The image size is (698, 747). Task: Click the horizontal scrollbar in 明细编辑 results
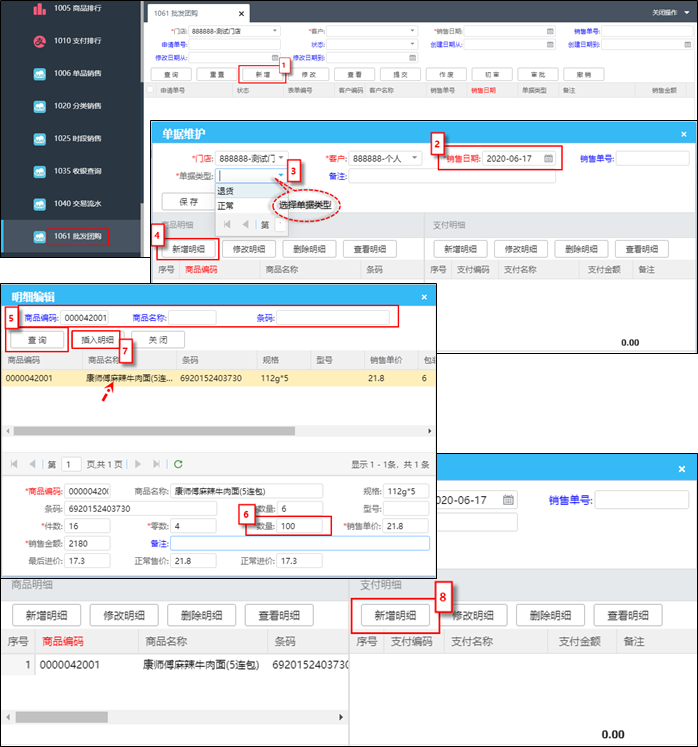[x=150, y=431]
